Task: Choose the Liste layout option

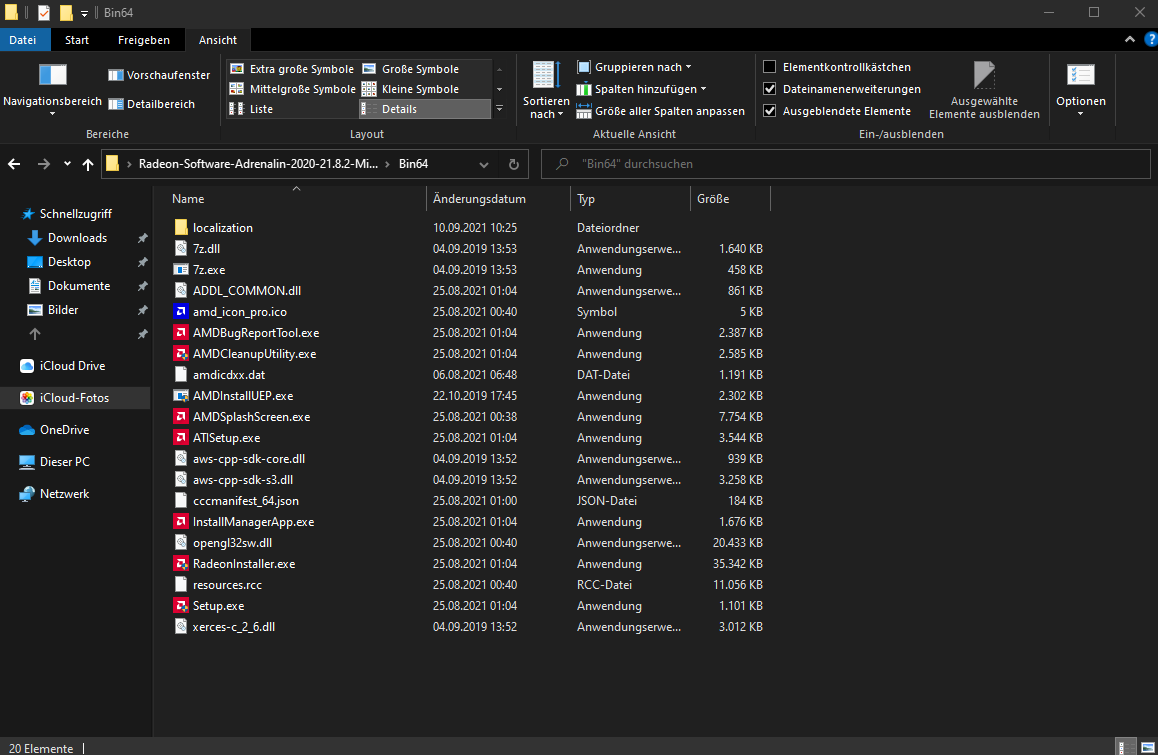Action: click(292, 109)
